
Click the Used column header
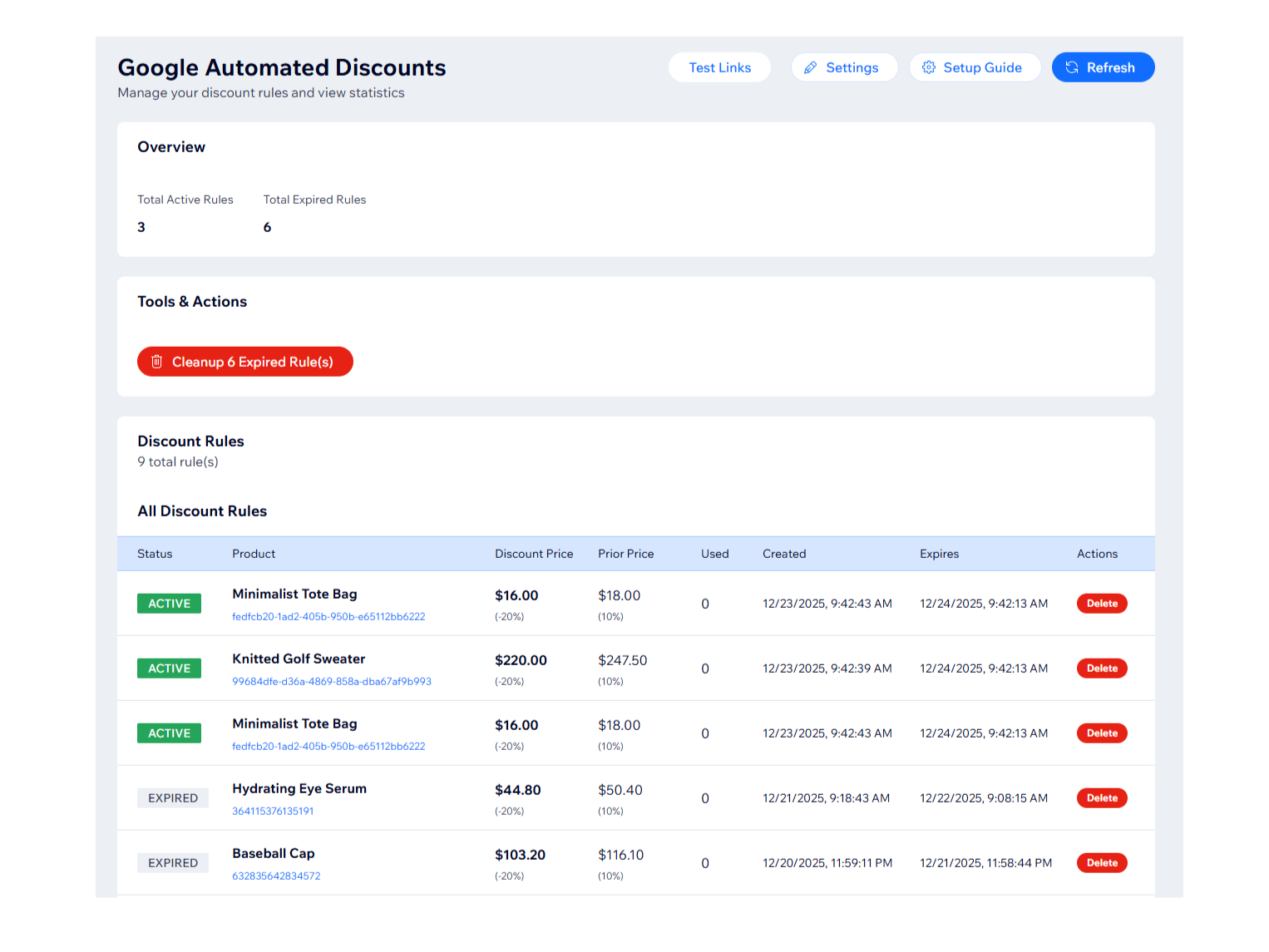tap(714, 554)
